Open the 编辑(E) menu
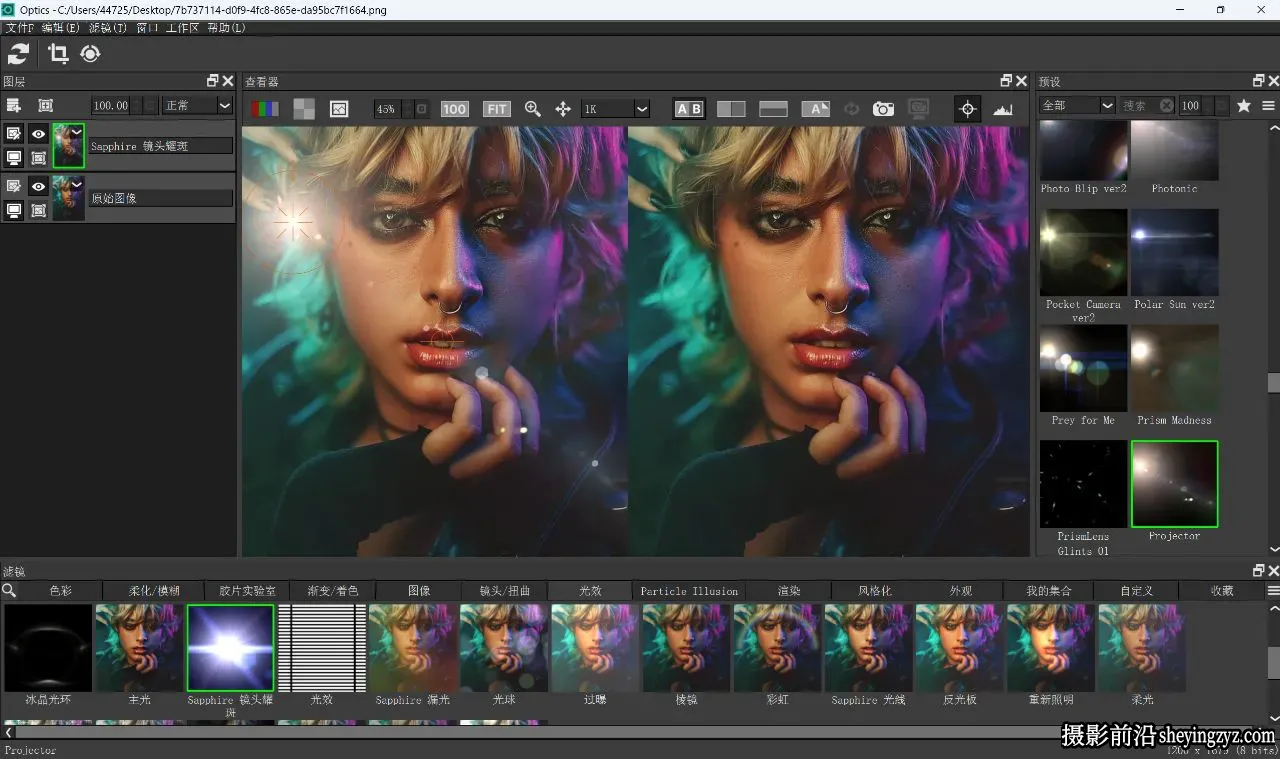 (60, 28)
